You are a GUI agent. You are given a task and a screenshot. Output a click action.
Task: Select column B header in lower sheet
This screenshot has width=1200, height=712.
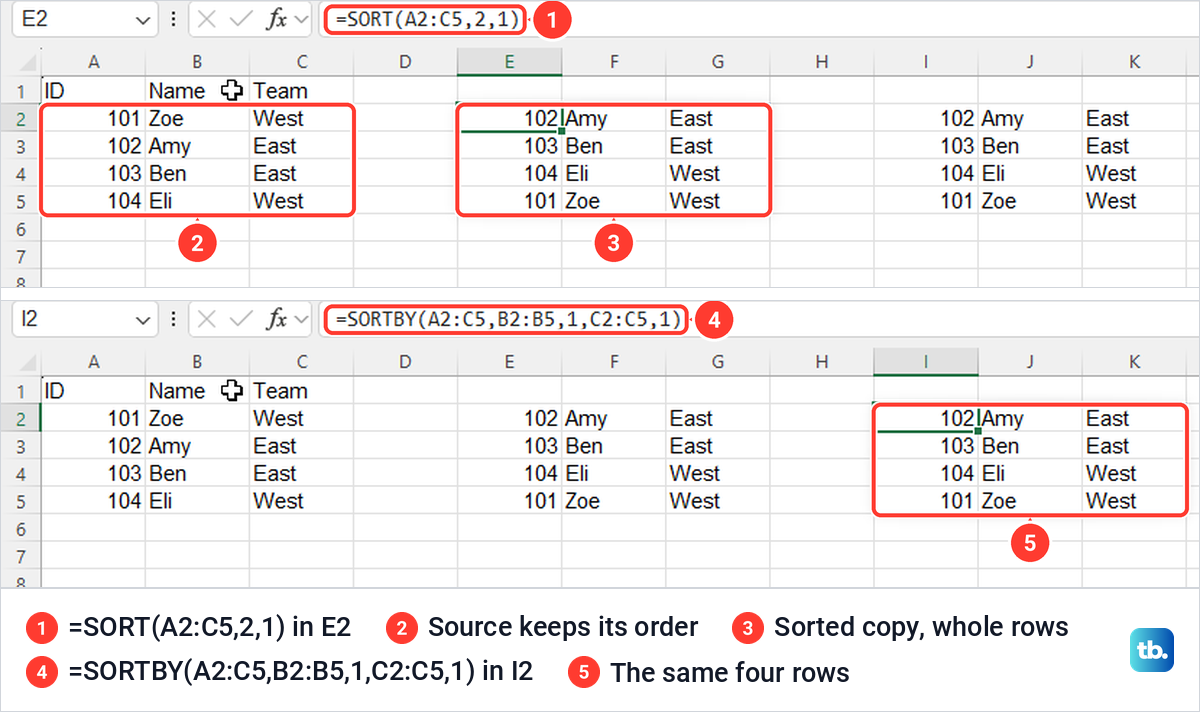[x=197, y=362]
